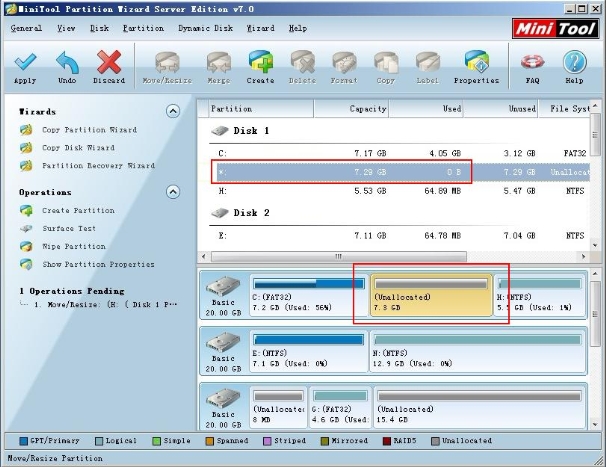Open the View menu
This screenshot has width=606, height=467.
66,28
